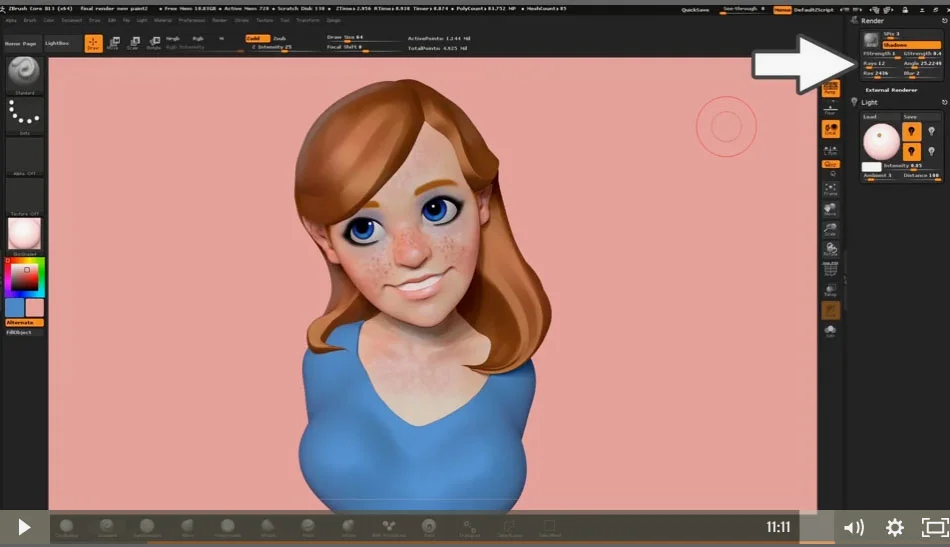Enable the Mrgb paint mode
The width and height of the screenshot is (950, 547).
tap(173, 38)
